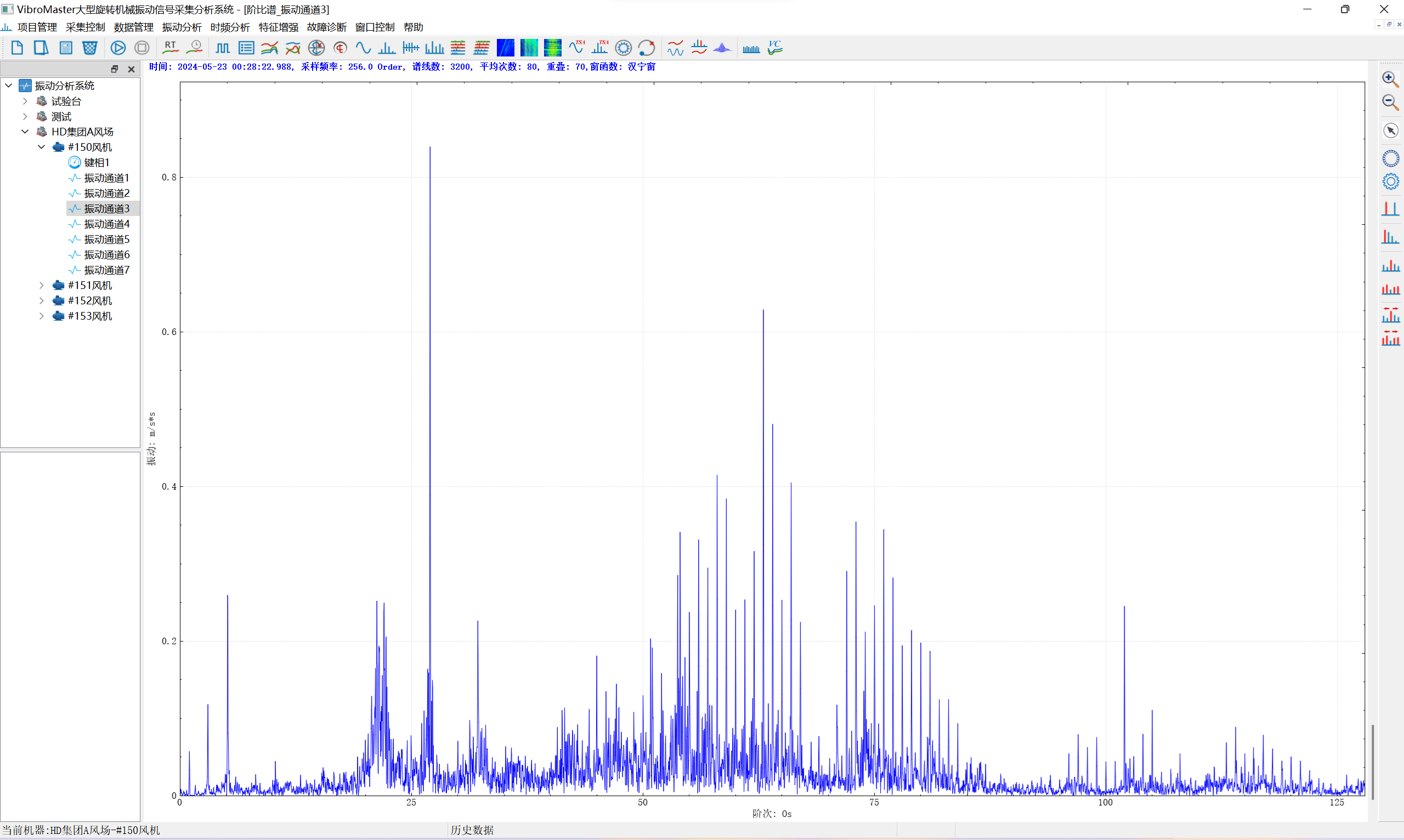This screenshot has width=1404, height=840.
Task: Click the centerline shaft icon
Action: coord(340,48)
